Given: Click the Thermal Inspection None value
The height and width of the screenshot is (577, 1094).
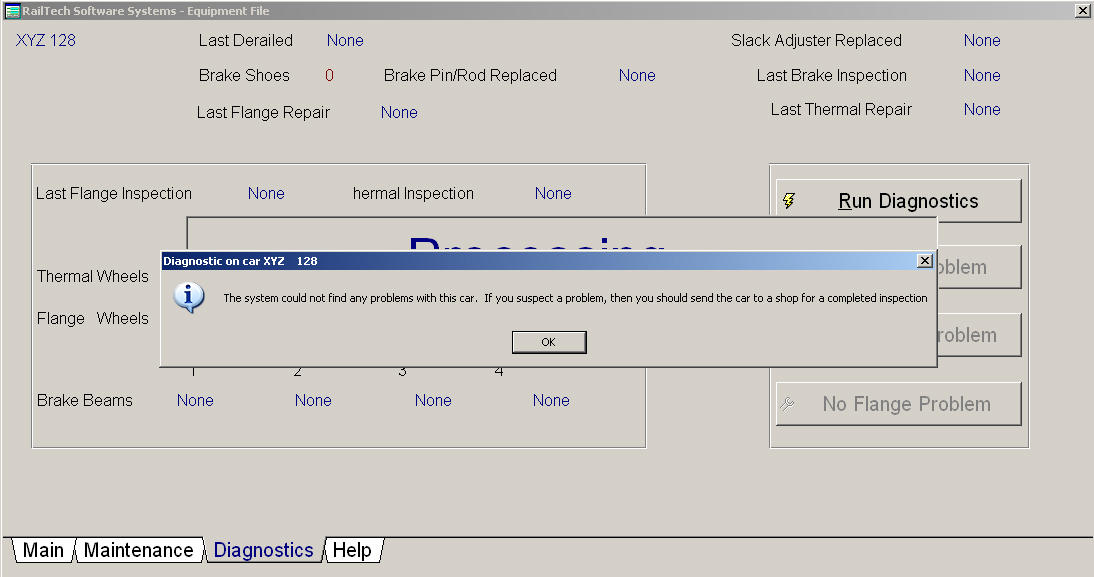Looking at the screenshot, I should click(x=553, y=193).
